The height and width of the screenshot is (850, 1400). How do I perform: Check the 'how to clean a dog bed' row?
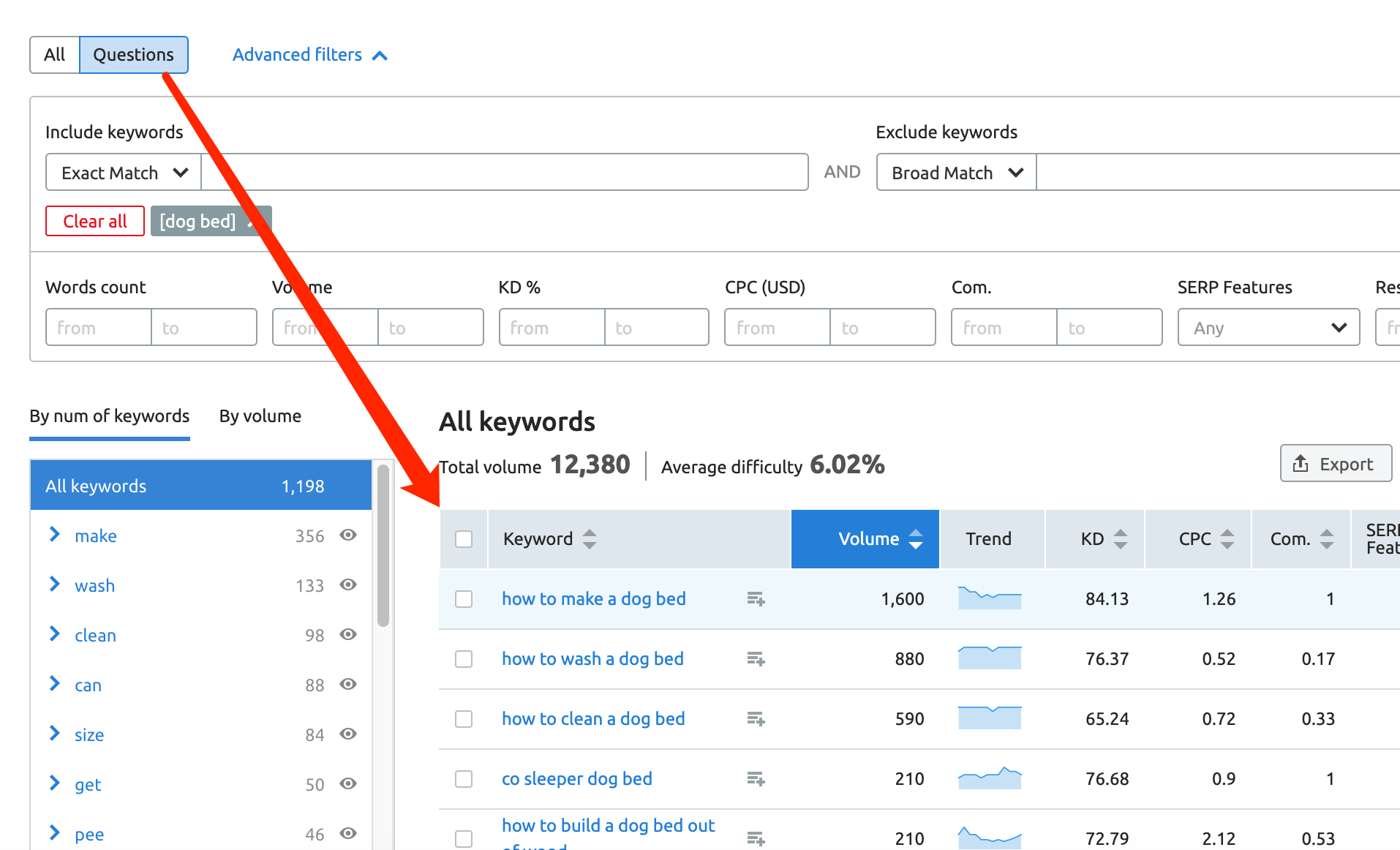pos(464,719)
